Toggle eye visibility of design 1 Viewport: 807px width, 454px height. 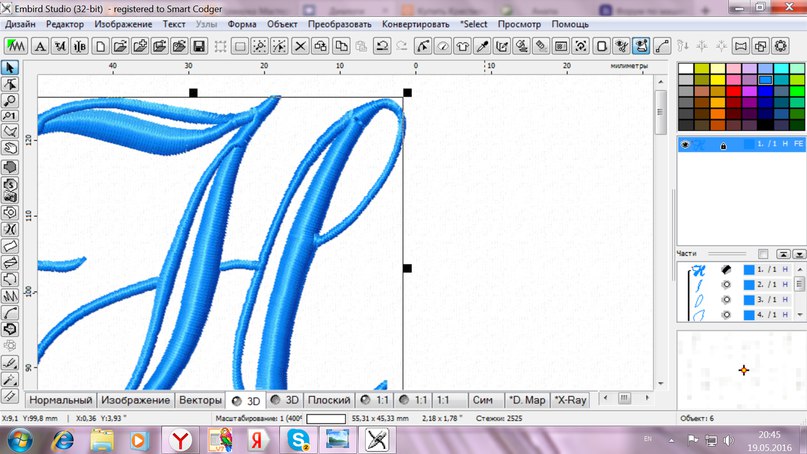click(685, 145)
